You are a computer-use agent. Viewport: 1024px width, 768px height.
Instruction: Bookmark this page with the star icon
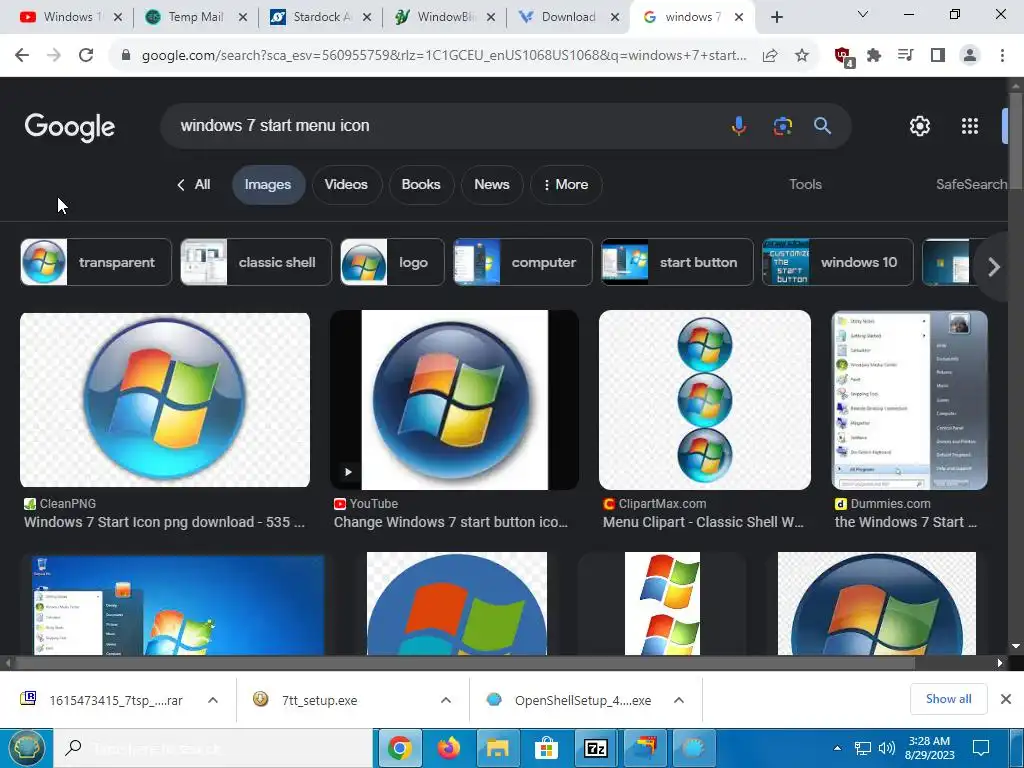click(x=802, y=56)
